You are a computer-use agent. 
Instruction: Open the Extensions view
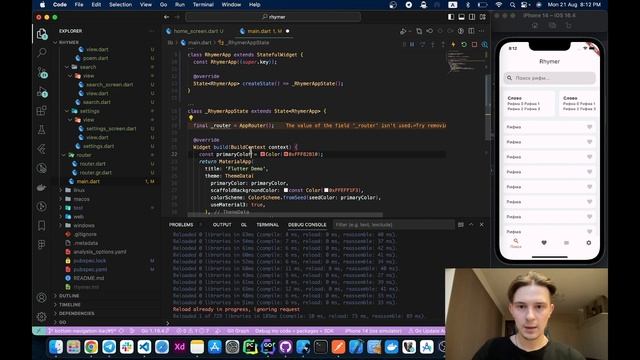42,111
